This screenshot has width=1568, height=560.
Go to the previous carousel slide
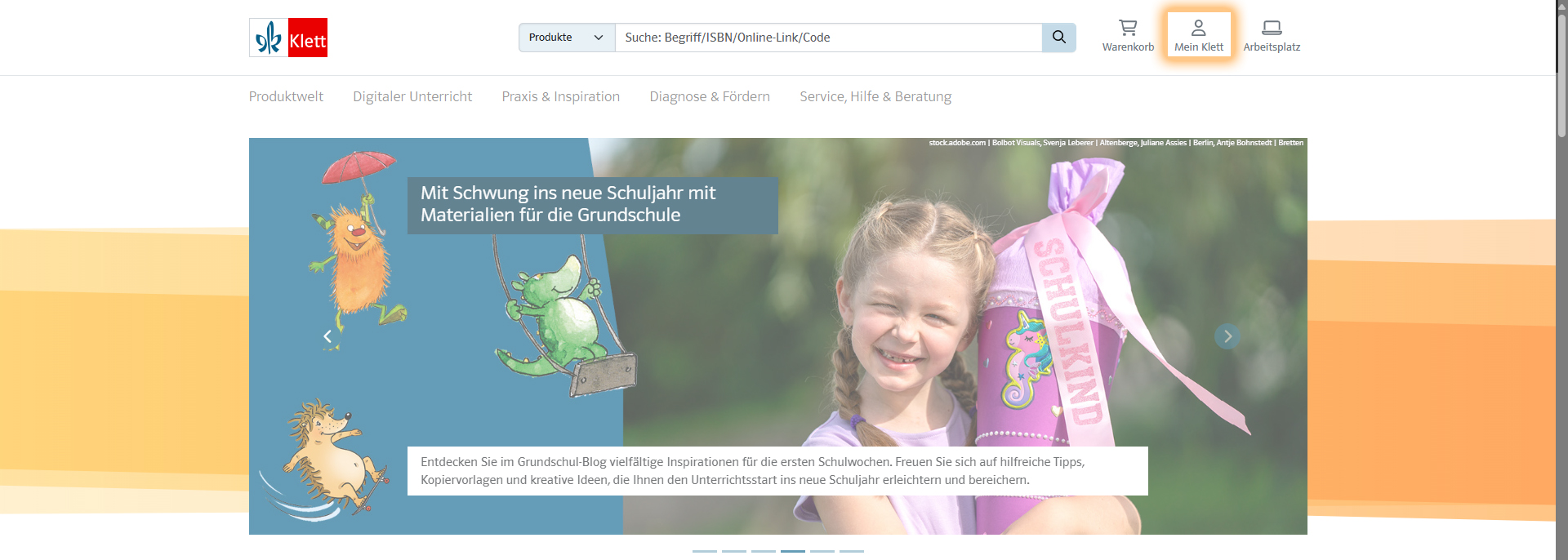327,336
